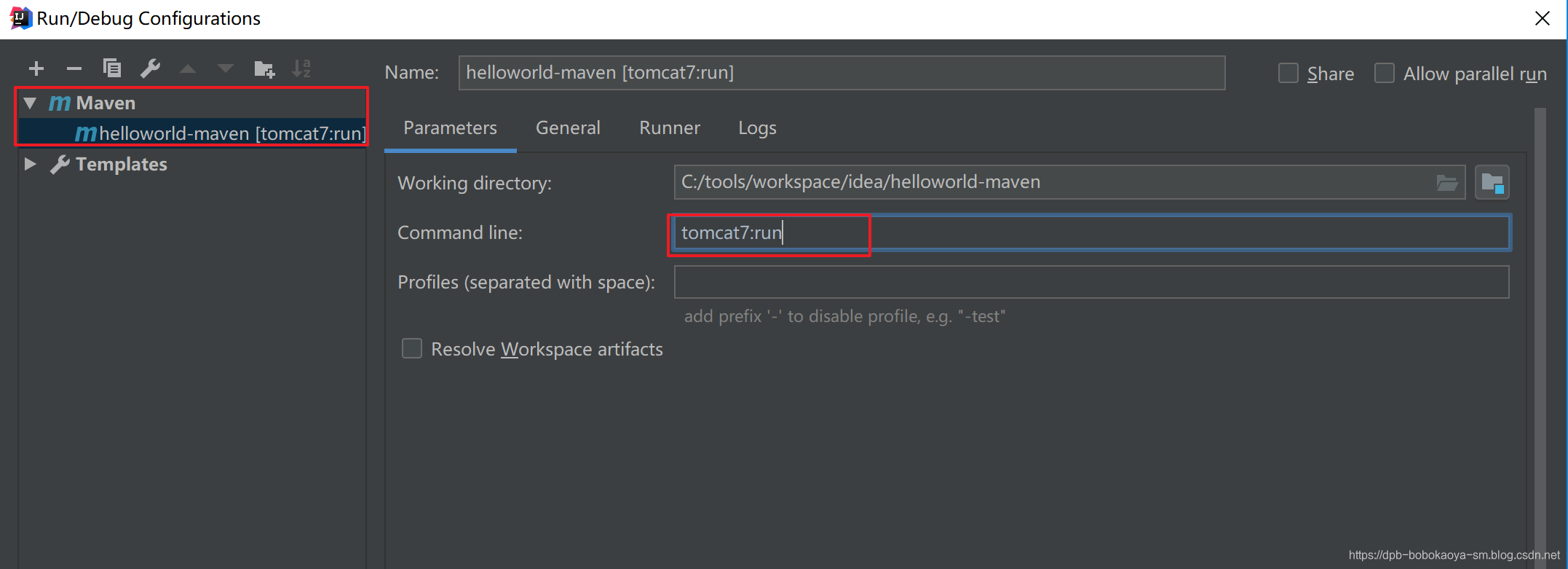The height and width of the screenshot is (569, 1568).
Task: Check Resolve Workspace artifacts option
Action: coord(412,349)
